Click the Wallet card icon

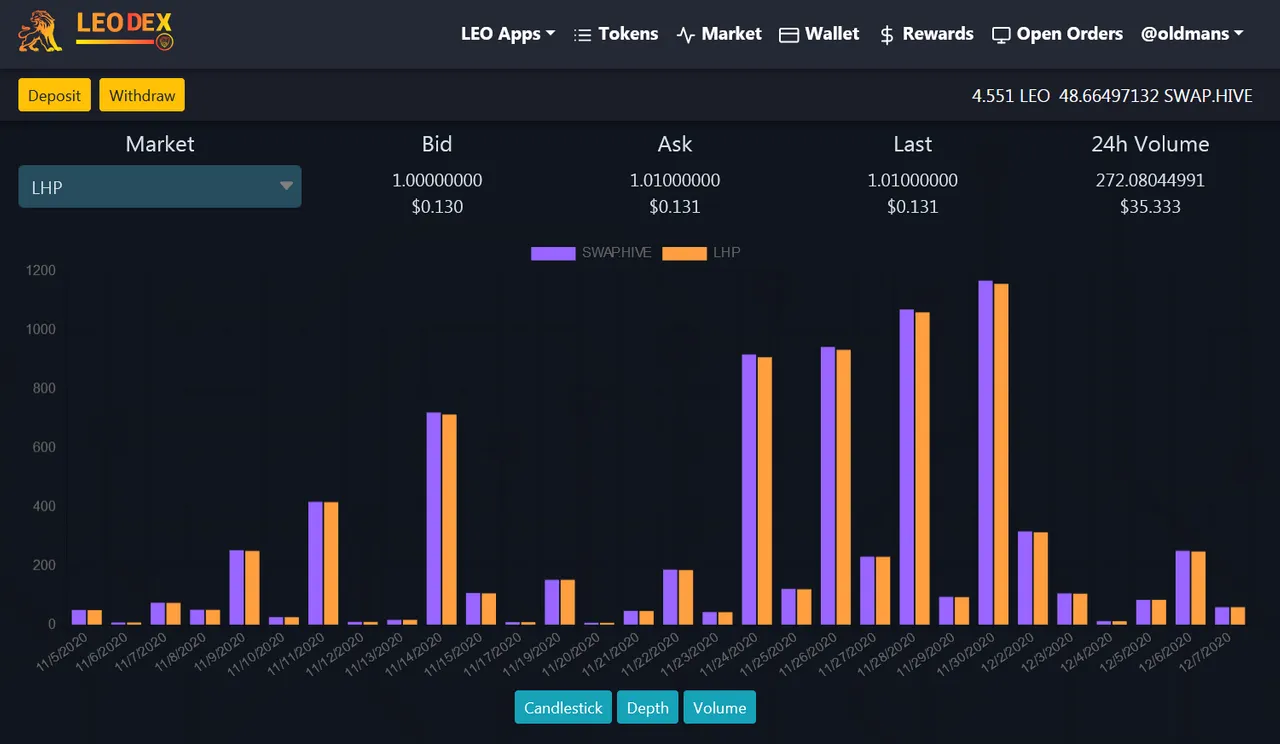[788, 35]
